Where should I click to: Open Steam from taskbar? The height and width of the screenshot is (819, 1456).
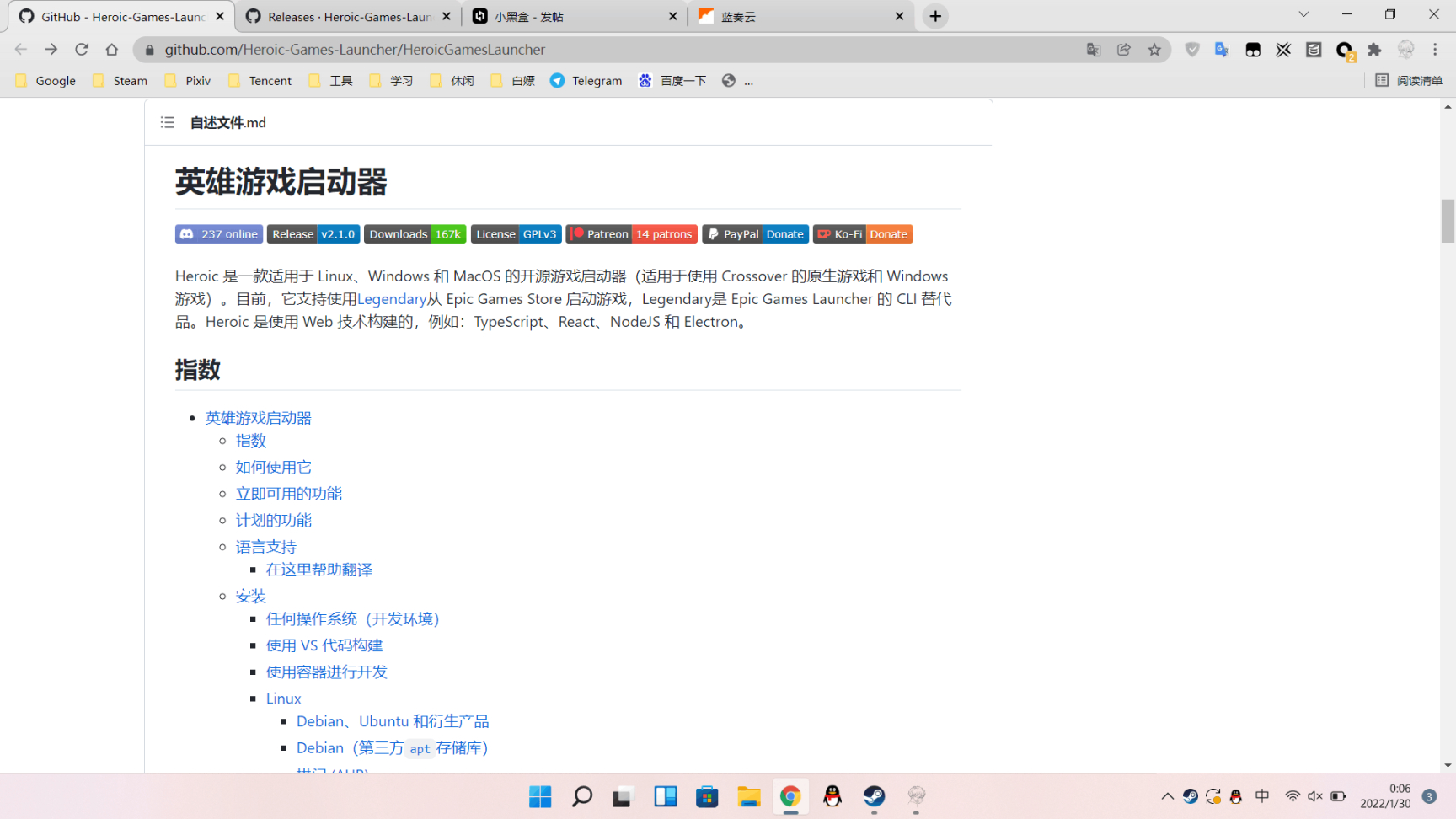(x=874, y=796)
